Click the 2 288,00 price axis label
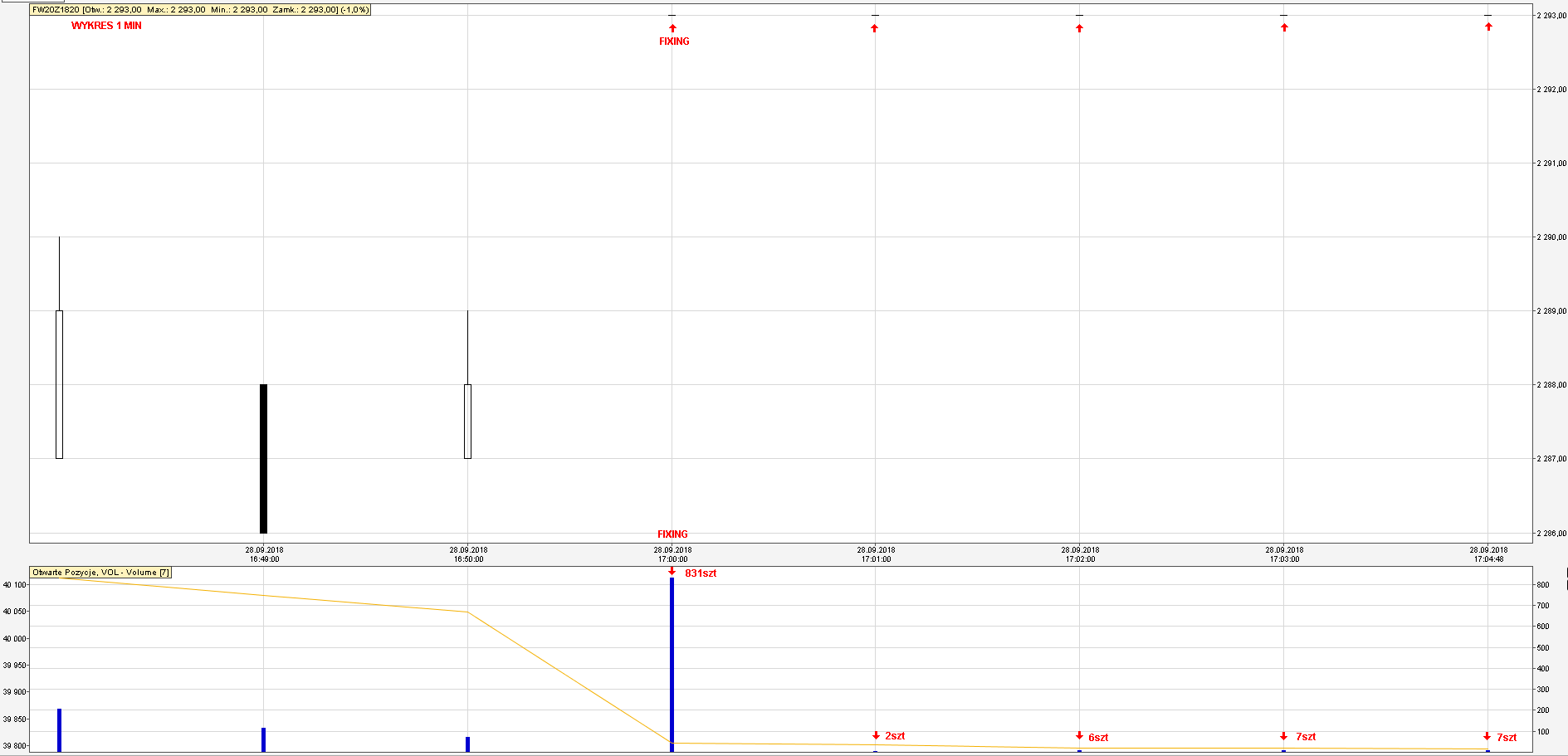 pyautogui.click(x=1551, y=385)
